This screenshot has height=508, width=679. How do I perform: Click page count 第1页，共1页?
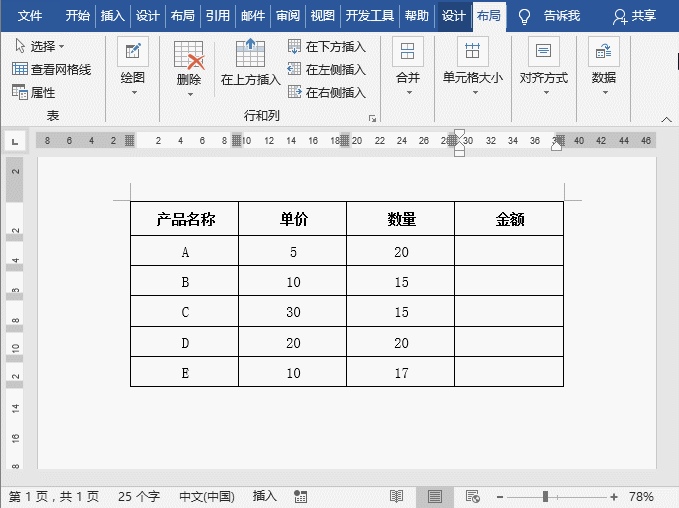54,496
